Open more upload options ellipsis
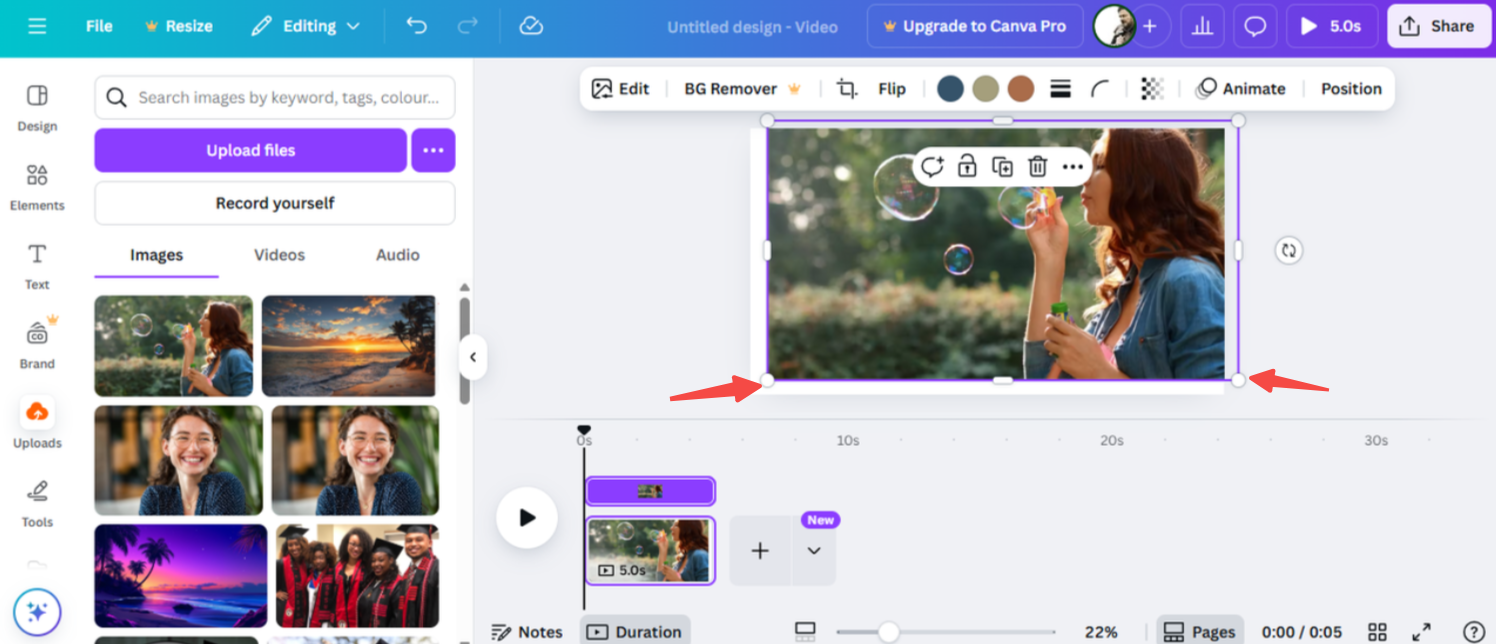 pos(433,150)
